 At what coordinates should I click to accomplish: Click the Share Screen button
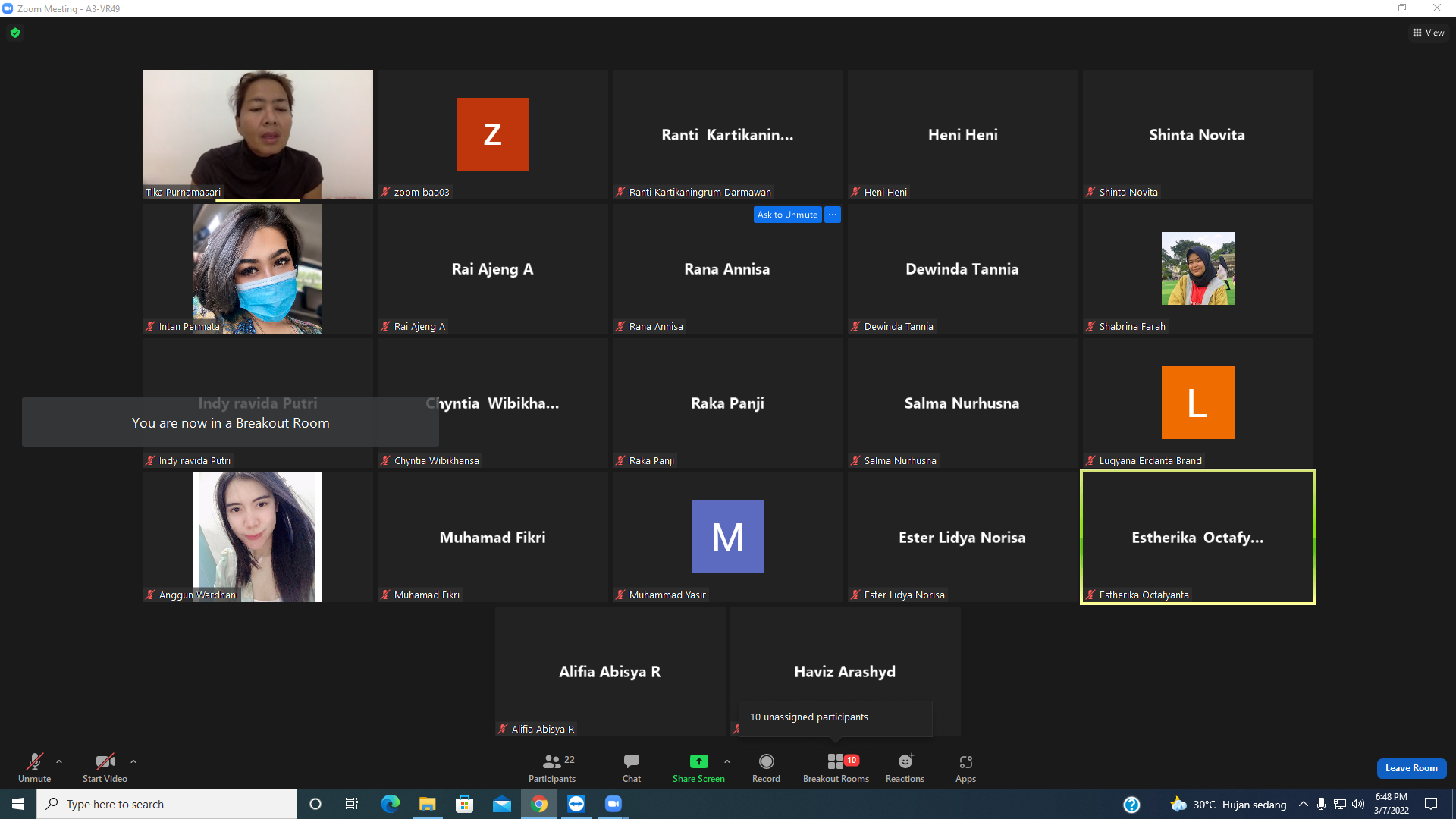pyautogui.click(x=698, y=767)
